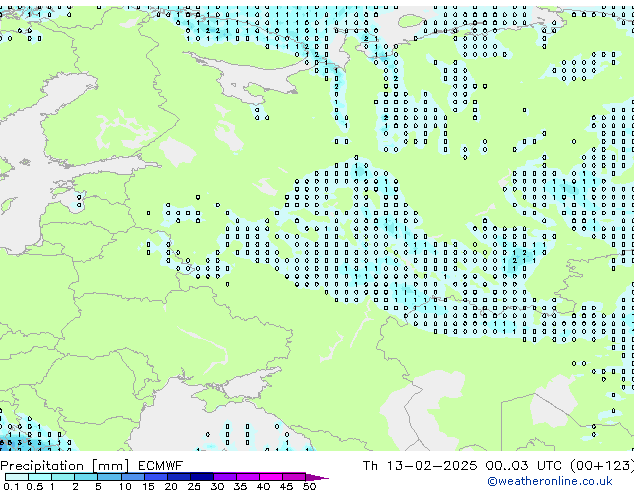This screenshot has height=490, width=634.
Task: Click the legend label '30'
Action: [x=217, y=486]
